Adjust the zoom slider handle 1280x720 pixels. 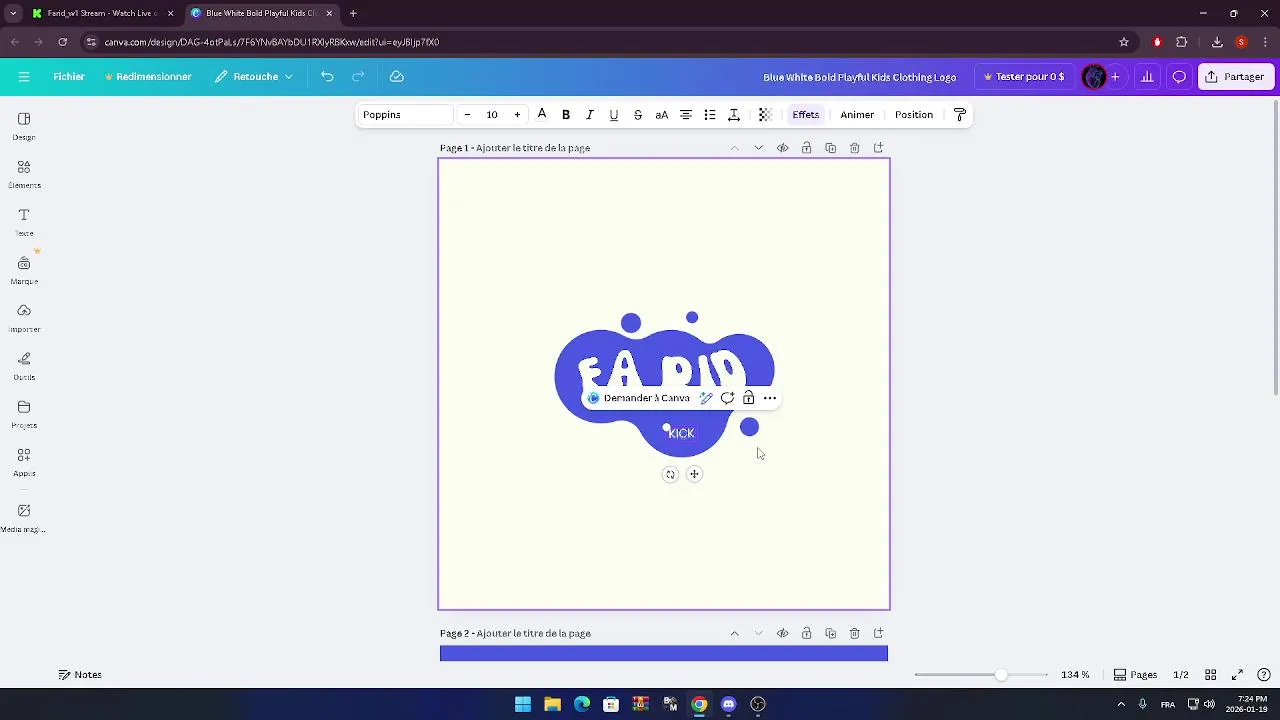(x=1001, y=675)
